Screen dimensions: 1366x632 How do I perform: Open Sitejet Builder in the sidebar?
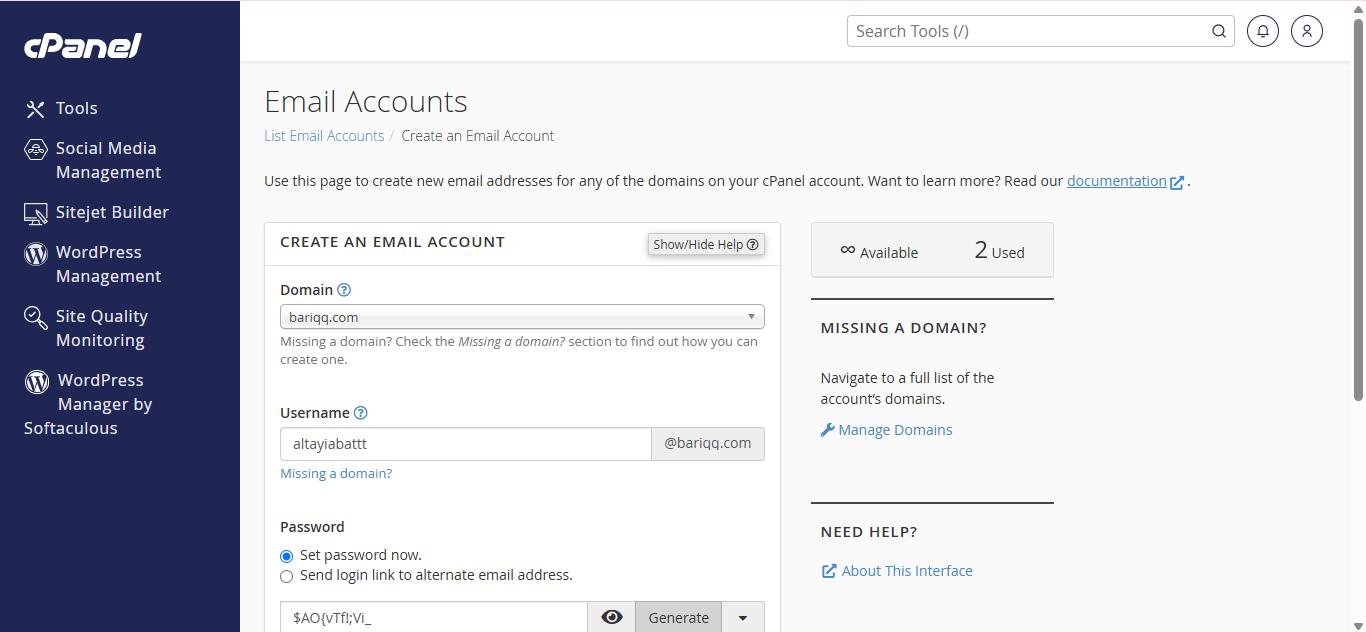(111, 212)
